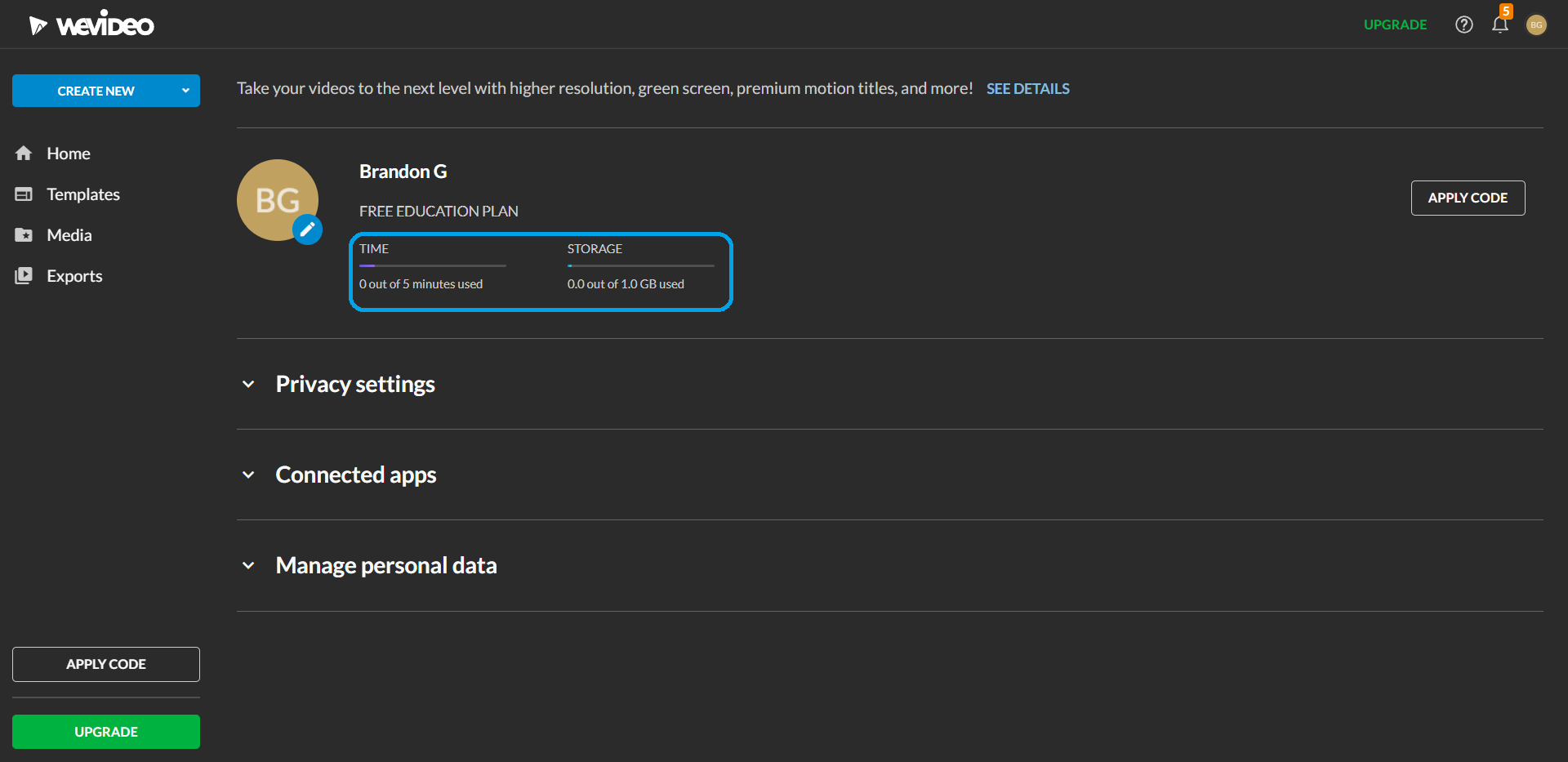This screenshot has width=1568, height=762.
Task: Click '0 out of 5 minutes used'
Action: click(421, 283)
